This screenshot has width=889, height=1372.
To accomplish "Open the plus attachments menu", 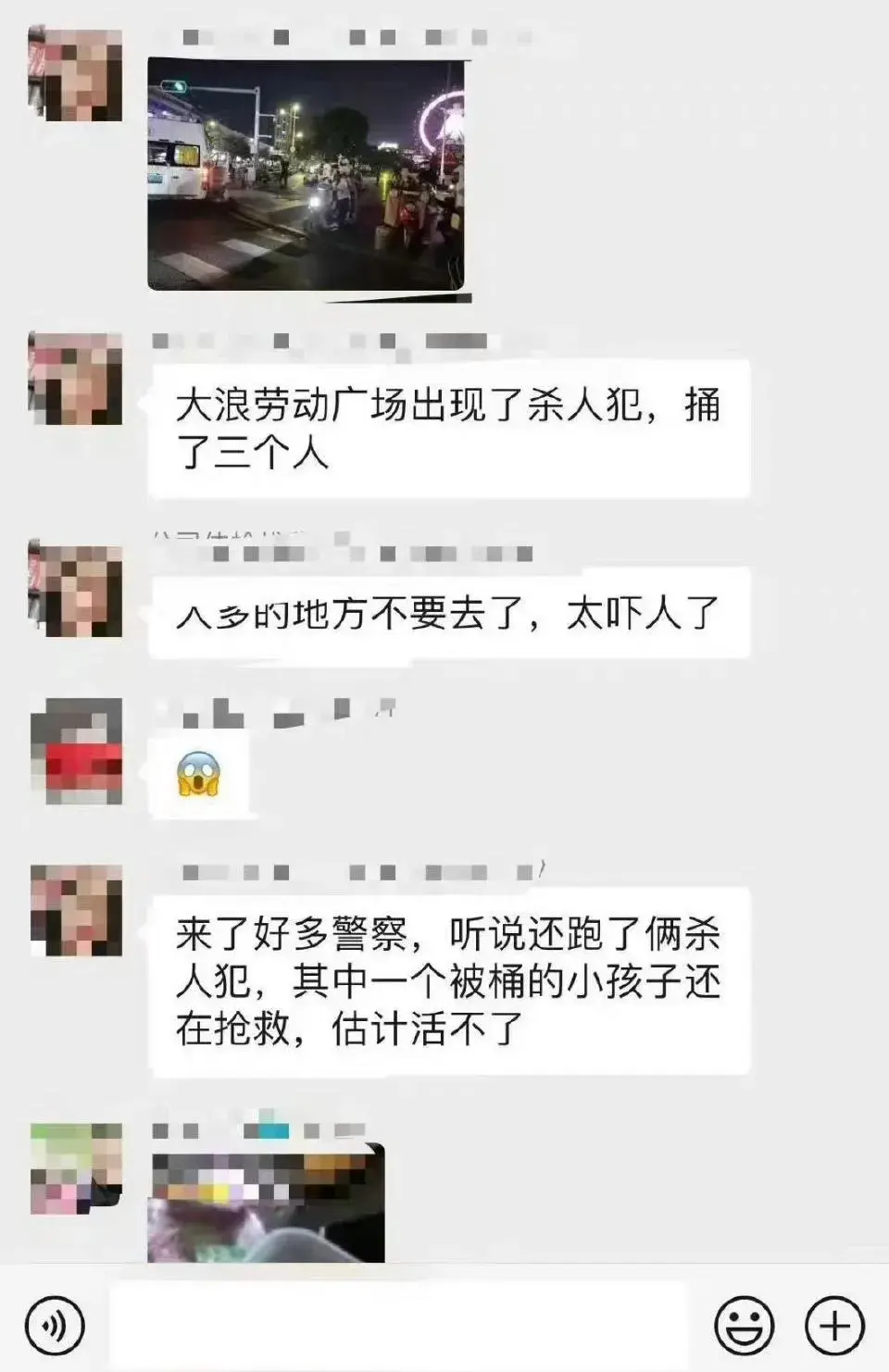I will tap(835, 1325).
